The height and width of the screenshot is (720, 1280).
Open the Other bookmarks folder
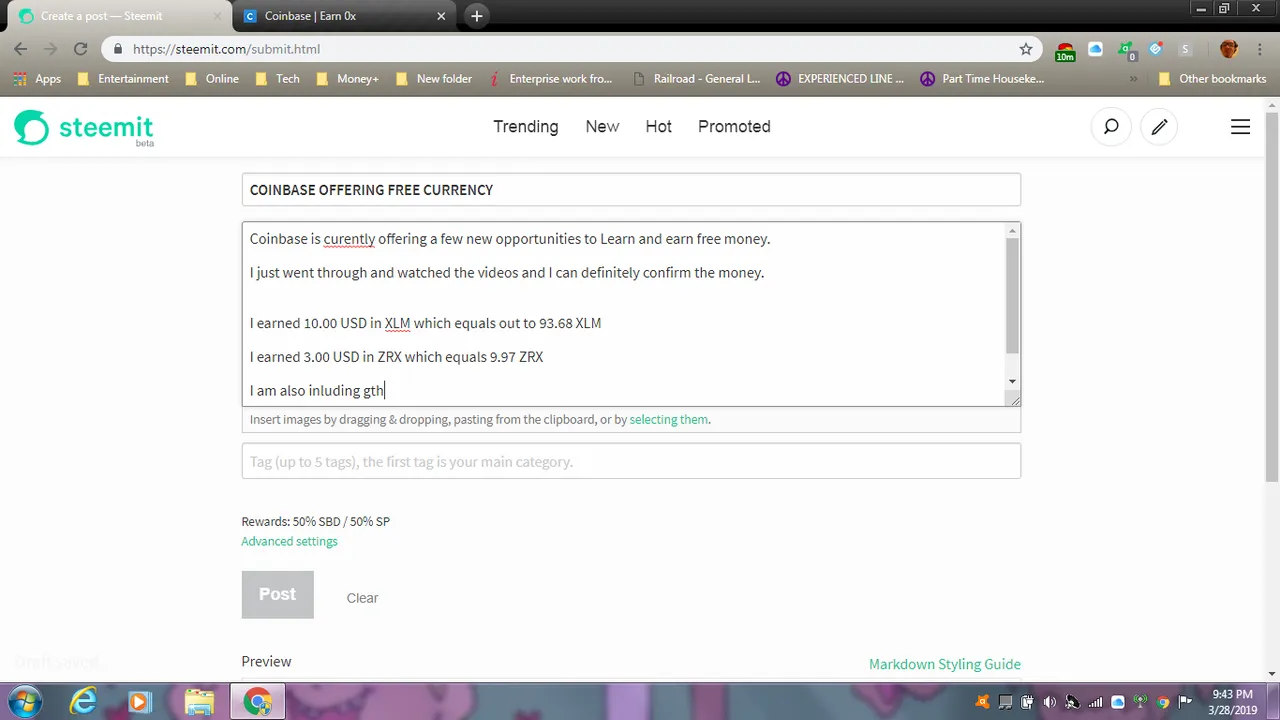(1213, 78)
